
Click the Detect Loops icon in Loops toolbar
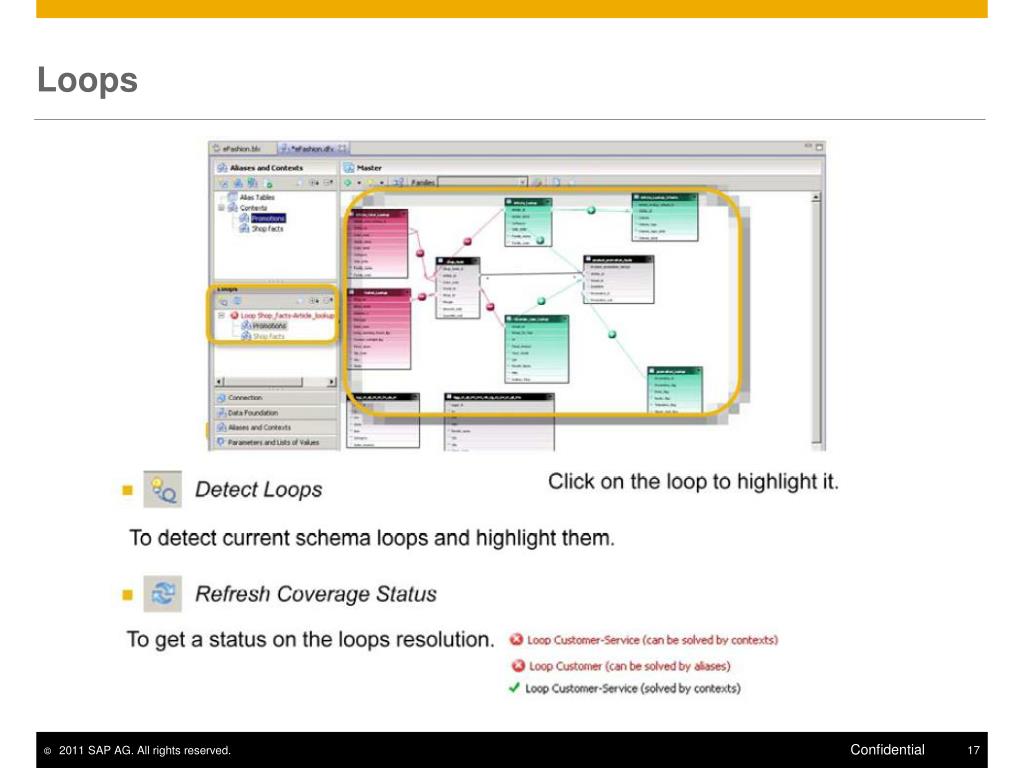(x=223, y=301)
